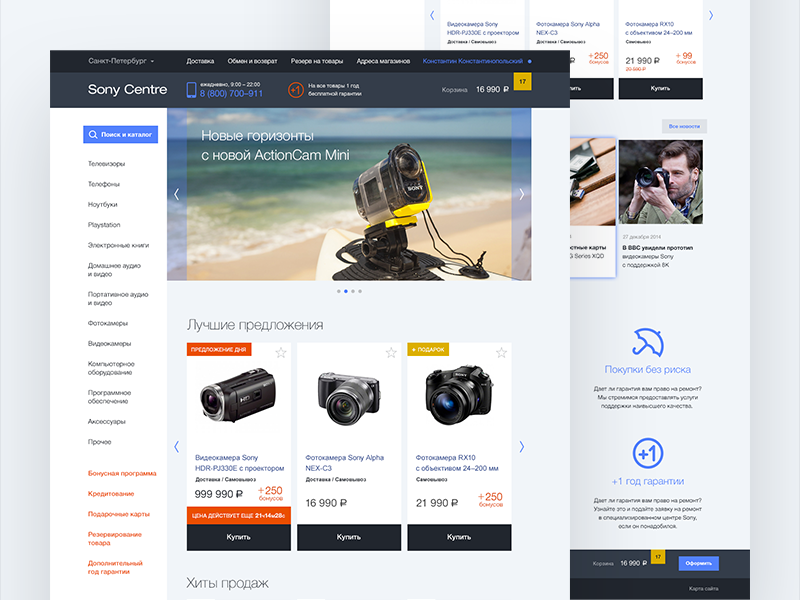The width and height of the screenshot is (800, 600).
Task: Click the yellow 17 badge in the bottom cart bar
Action: tap(658, 557)
